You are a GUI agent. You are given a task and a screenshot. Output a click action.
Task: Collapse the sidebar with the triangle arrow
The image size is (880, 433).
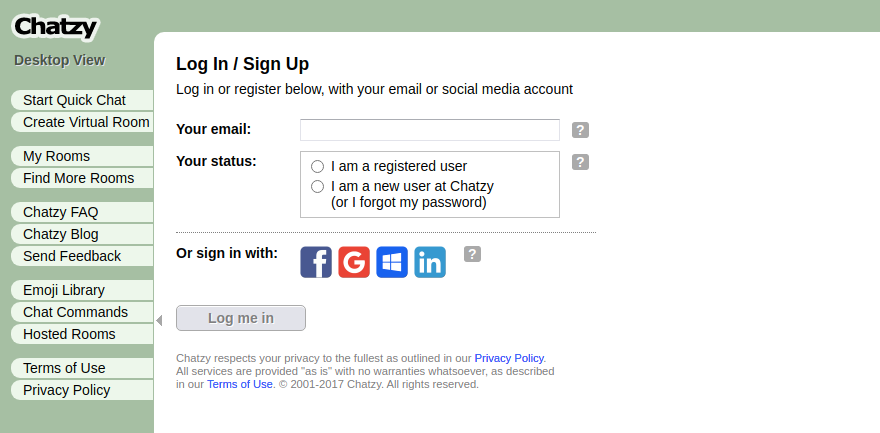(159, 321)
